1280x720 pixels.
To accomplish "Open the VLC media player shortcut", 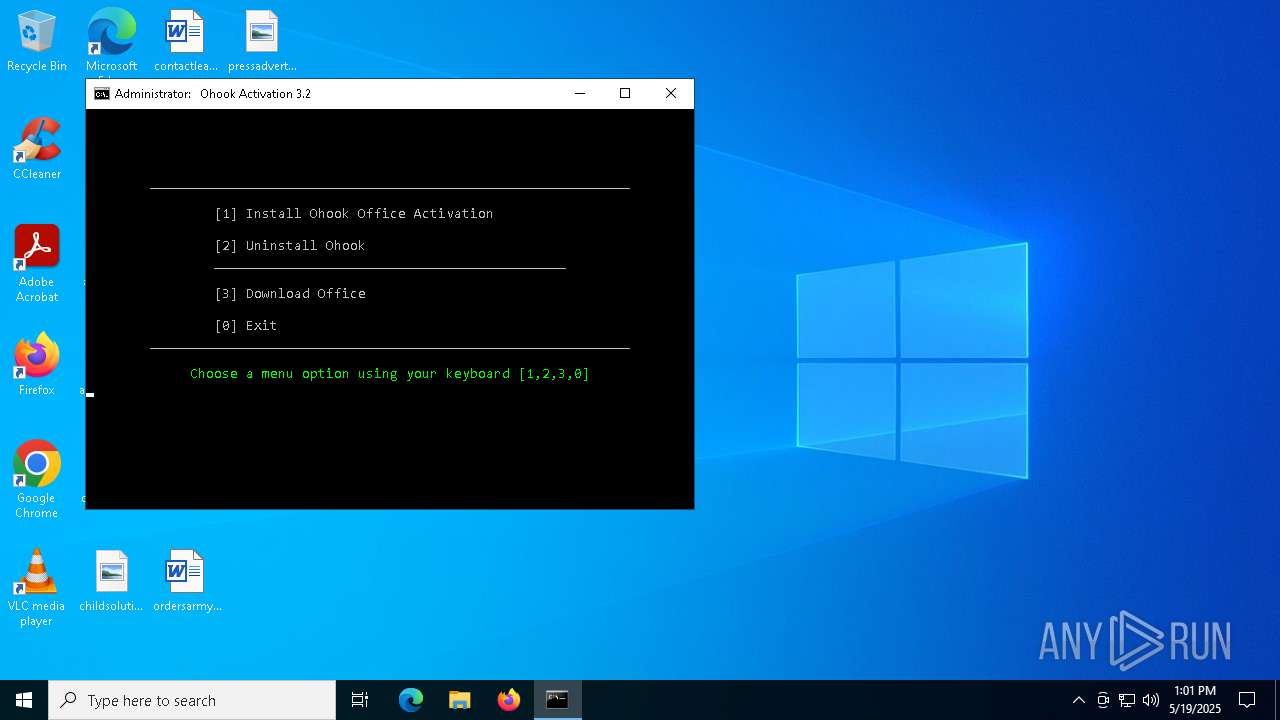I will 37,588.
